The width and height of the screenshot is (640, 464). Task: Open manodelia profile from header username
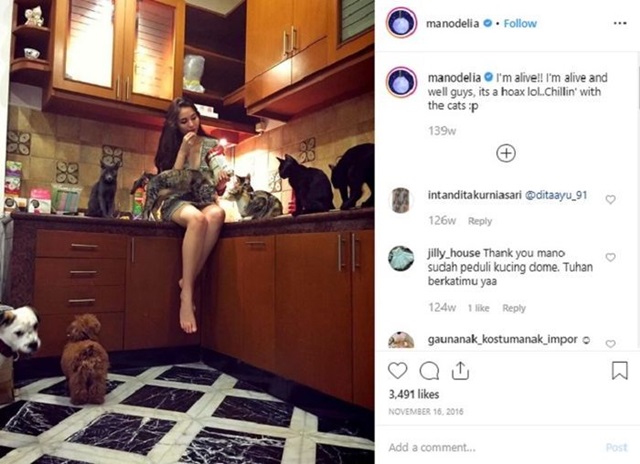452,24
